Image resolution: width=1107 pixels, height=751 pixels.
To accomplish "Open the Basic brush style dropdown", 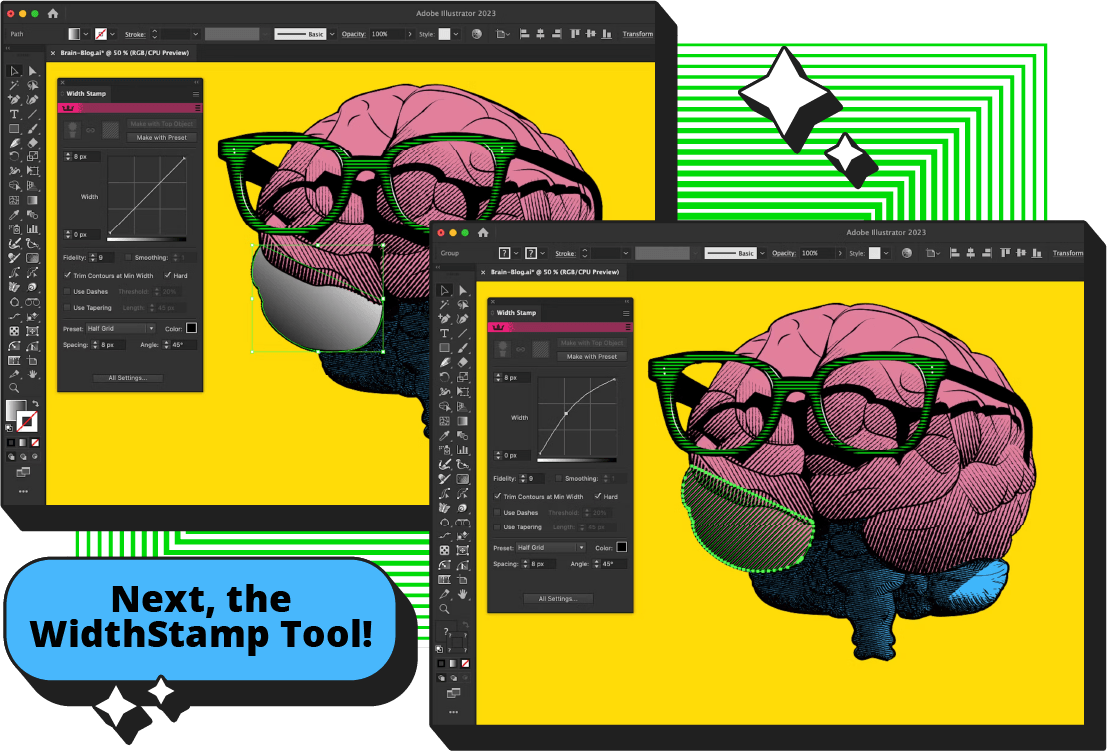I will (x=762, y=253).
